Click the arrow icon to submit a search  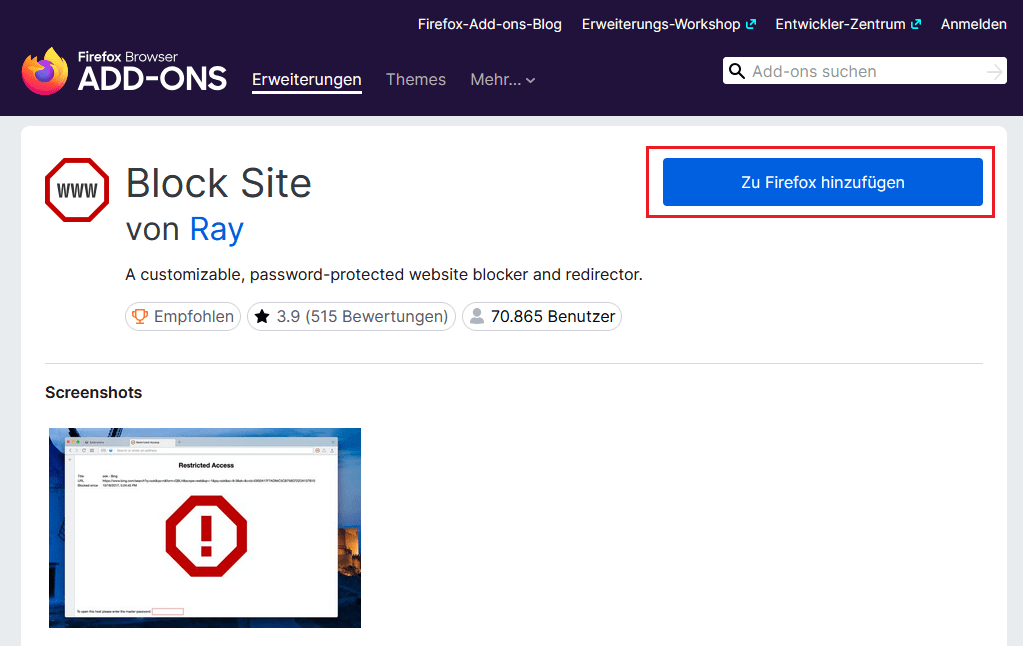coord(993,71)
